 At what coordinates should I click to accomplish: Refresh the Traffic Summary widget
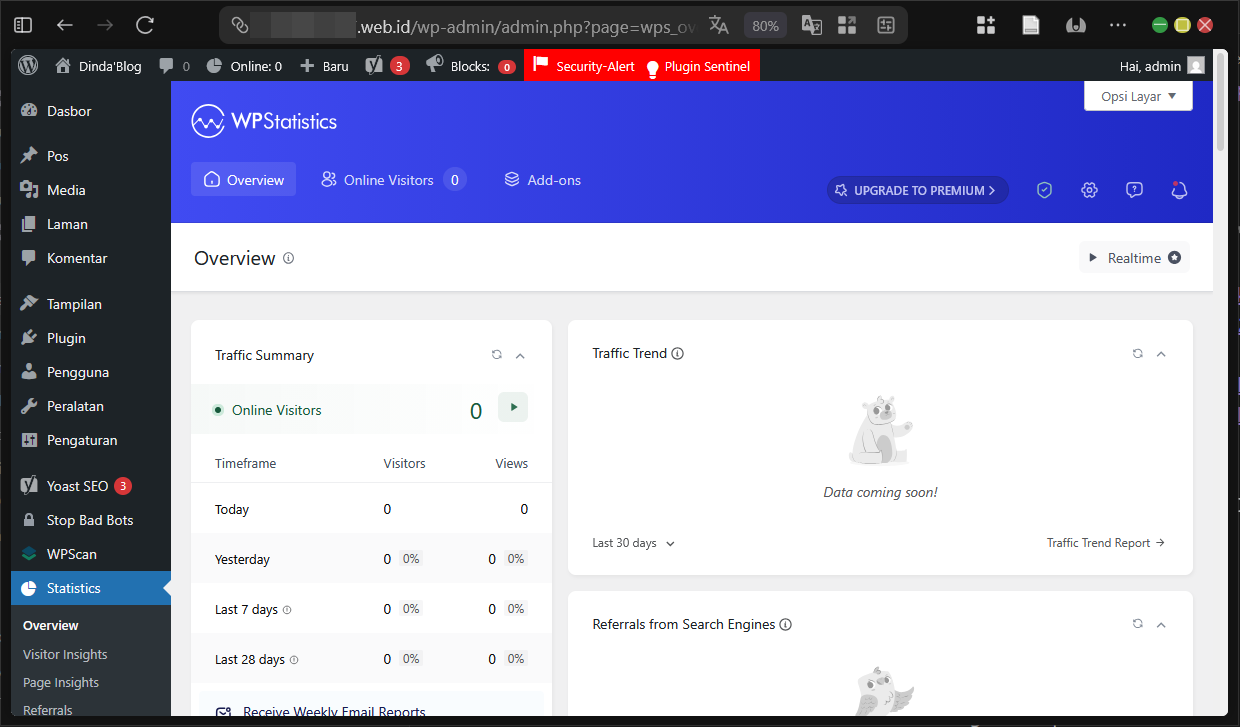(x=497, y=355)
